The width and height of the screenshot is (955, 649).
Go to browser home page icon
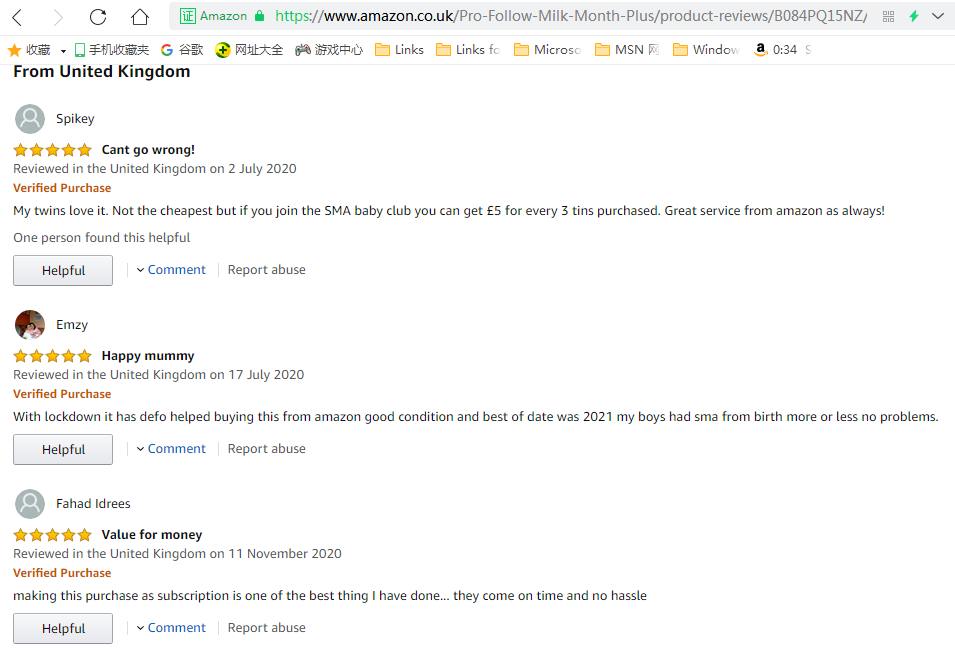[x=140, y=17]
